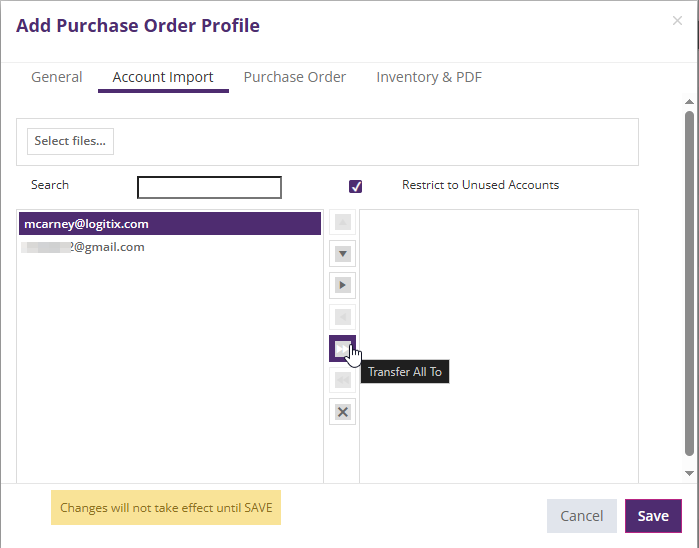The image size is (699, 548).
Task: Close the Add Purchase Order Profile dialog
Action: pos(677,21)
